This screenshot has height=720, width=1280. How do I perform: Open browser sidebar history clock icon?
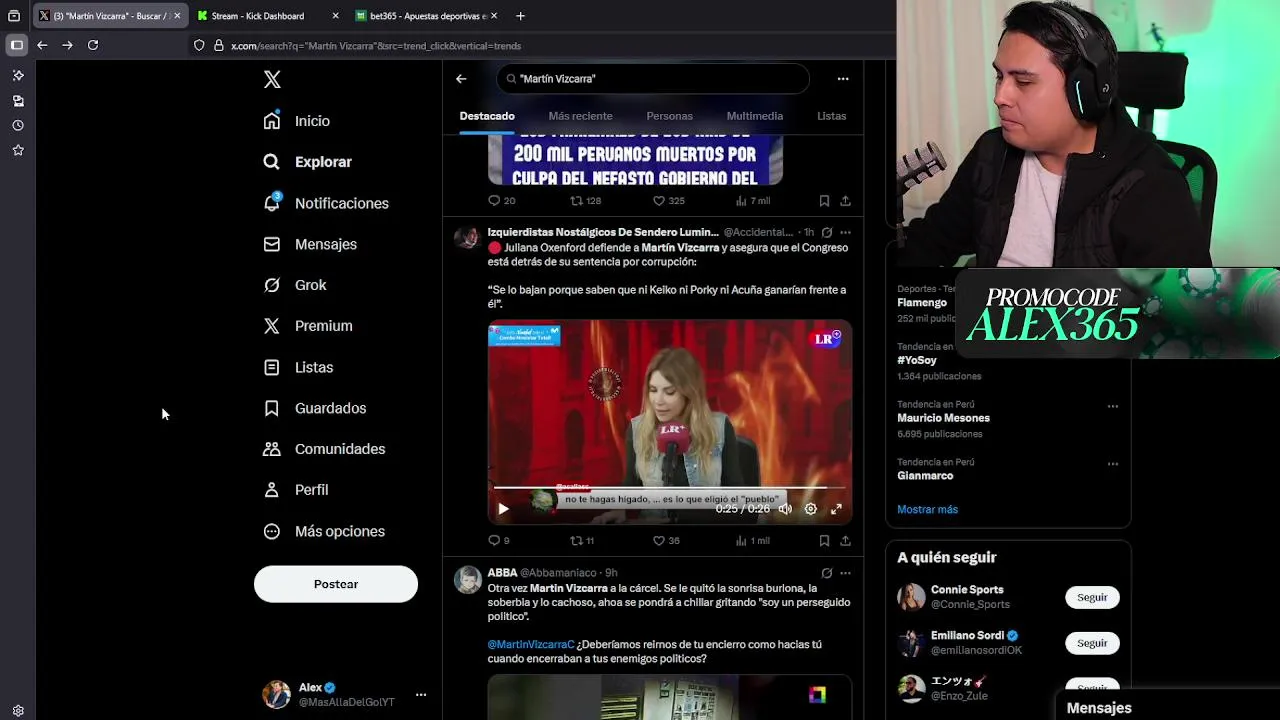(18, 126)
